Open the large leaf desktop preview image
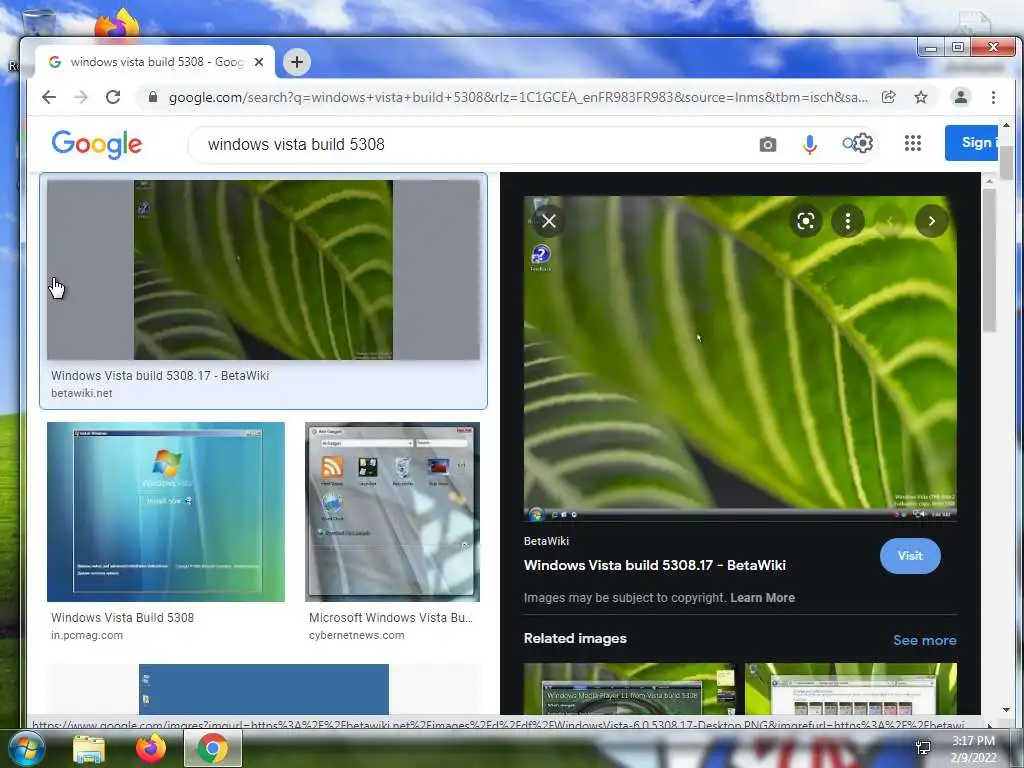This screenshot has height=768, width=1024. tap(740, 358)
